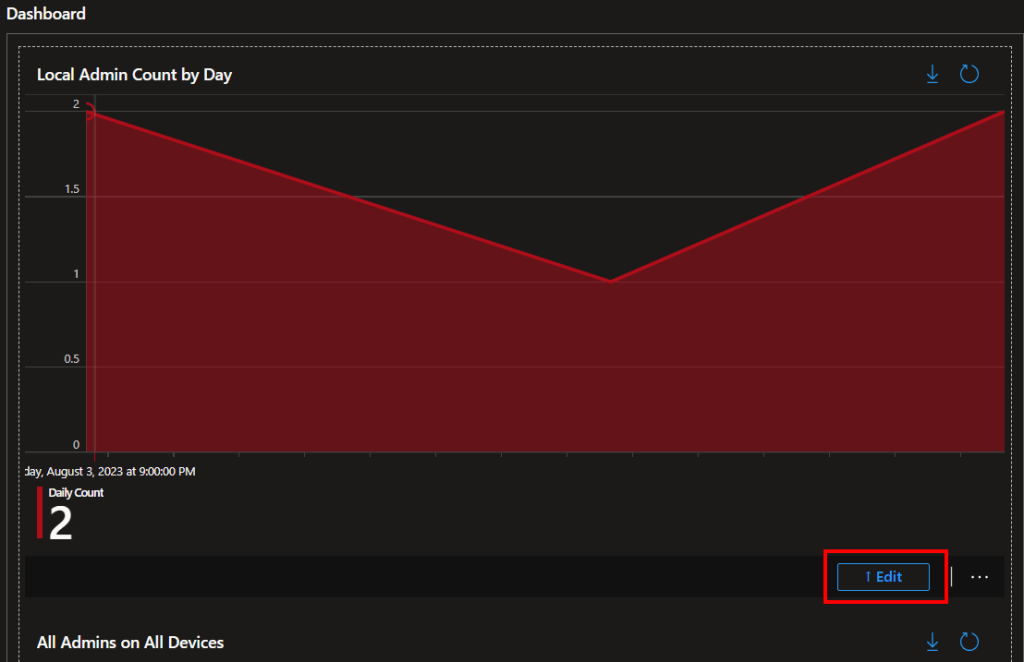Viewport: 1024px width, 662px height.
Task: Refresh the Local Admin Count by Day chart
Action: point(968,75)
